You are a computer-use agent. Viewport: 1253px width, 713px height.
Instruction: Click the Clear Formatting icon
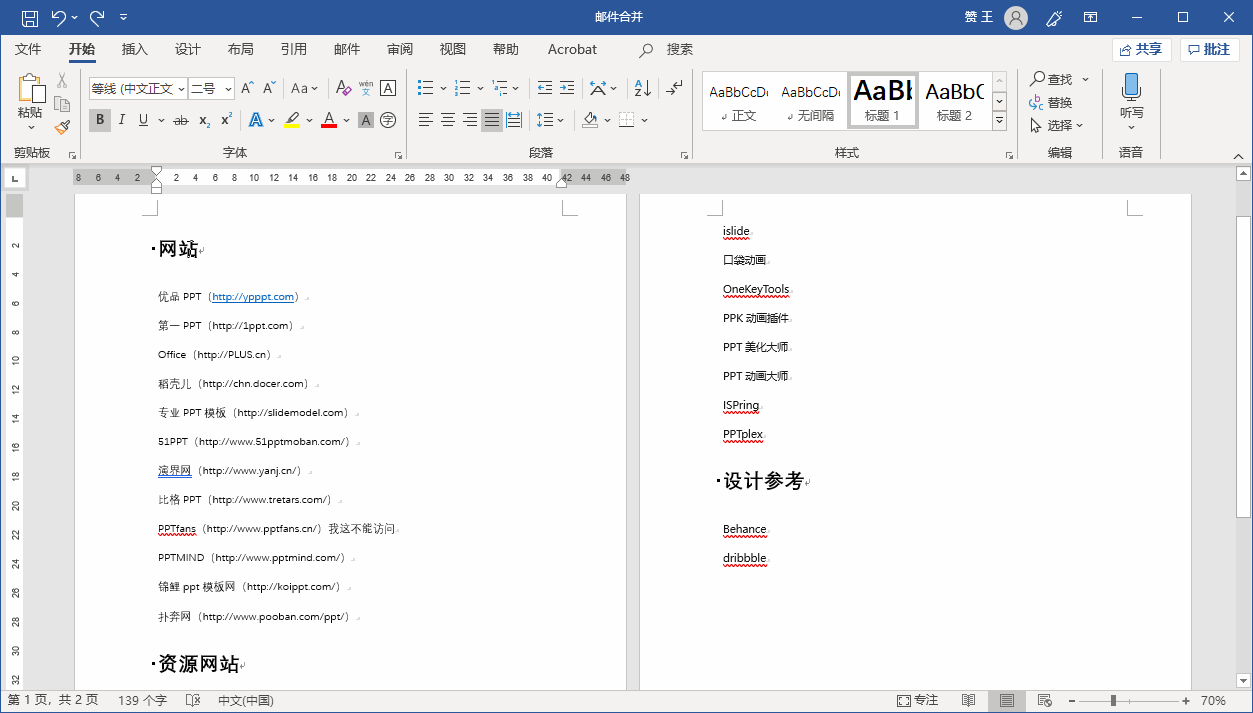pyautogui.click(x=342, y=88)
